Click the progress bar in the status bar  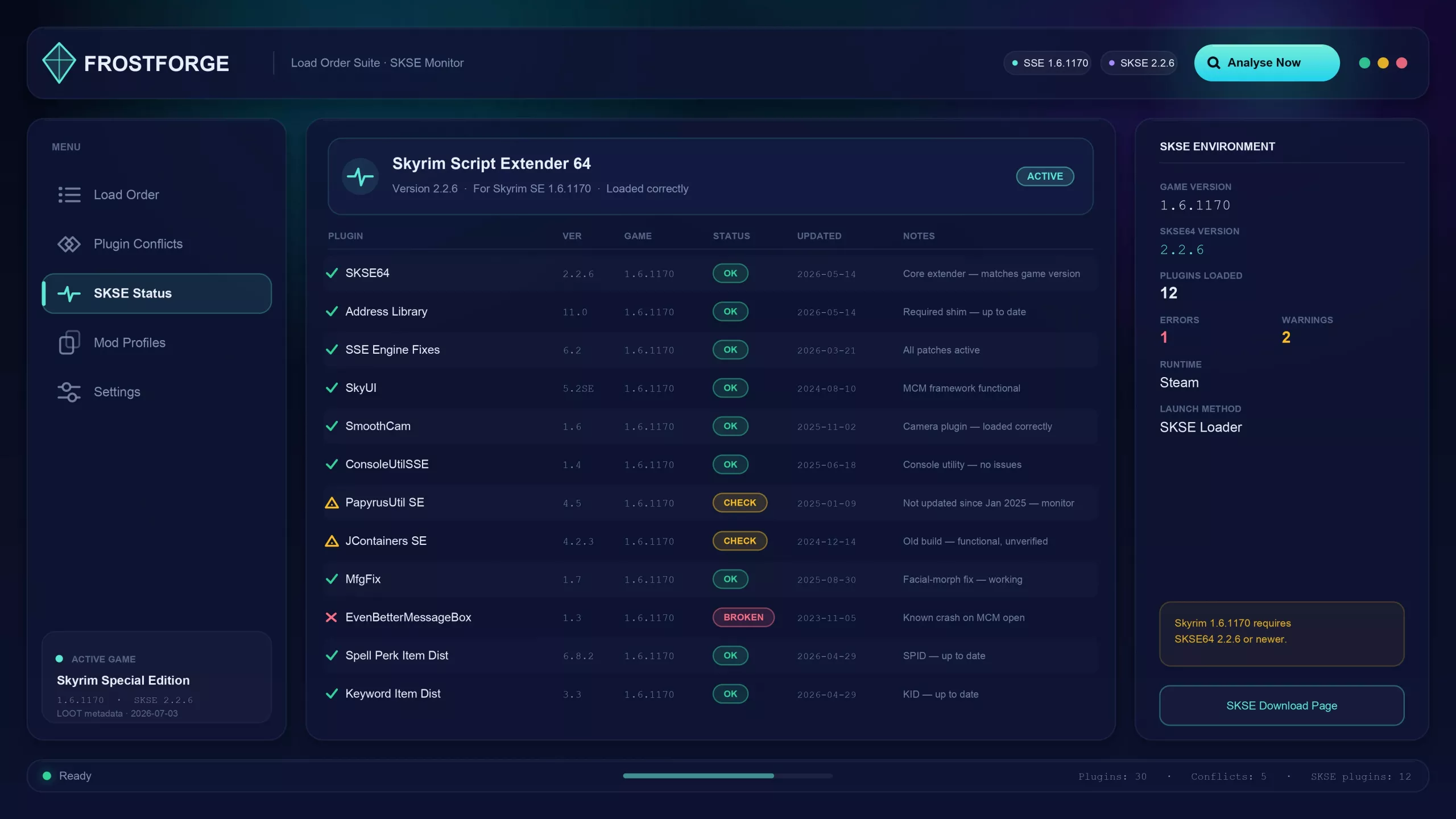point(727,776)
